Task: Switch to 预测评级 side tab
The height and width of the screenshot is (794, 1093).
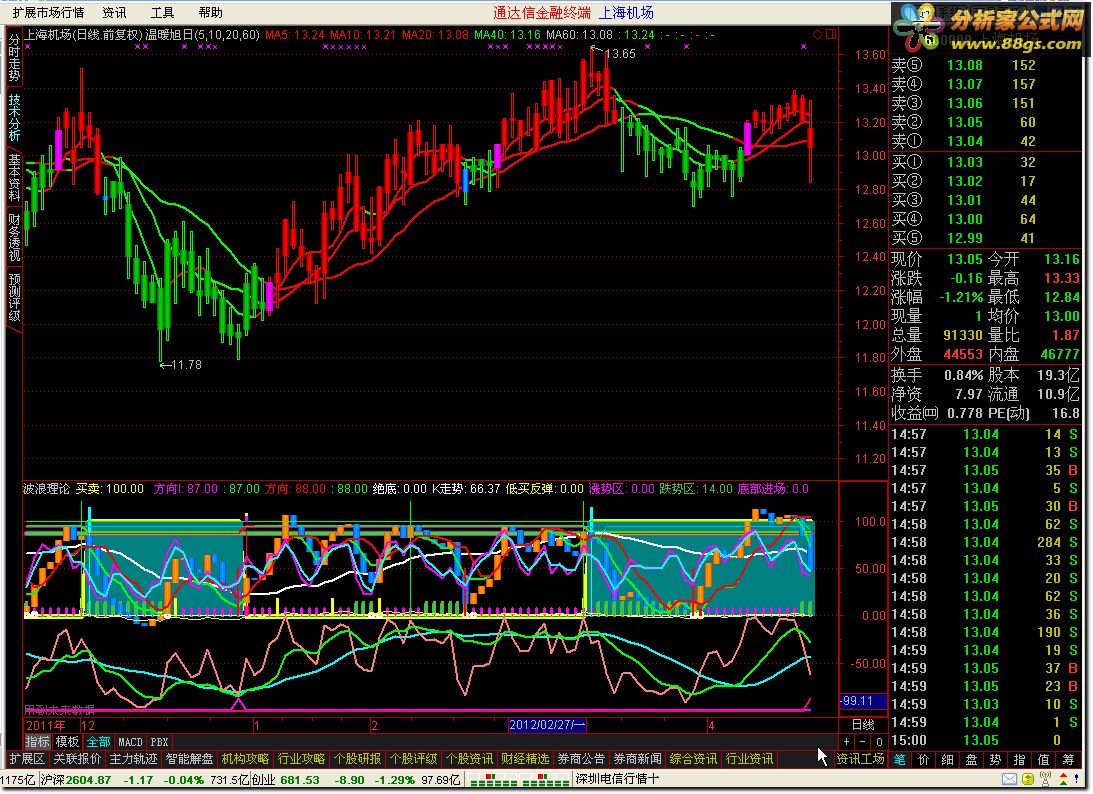Action: pyautogui.click(x=14, y=297)
